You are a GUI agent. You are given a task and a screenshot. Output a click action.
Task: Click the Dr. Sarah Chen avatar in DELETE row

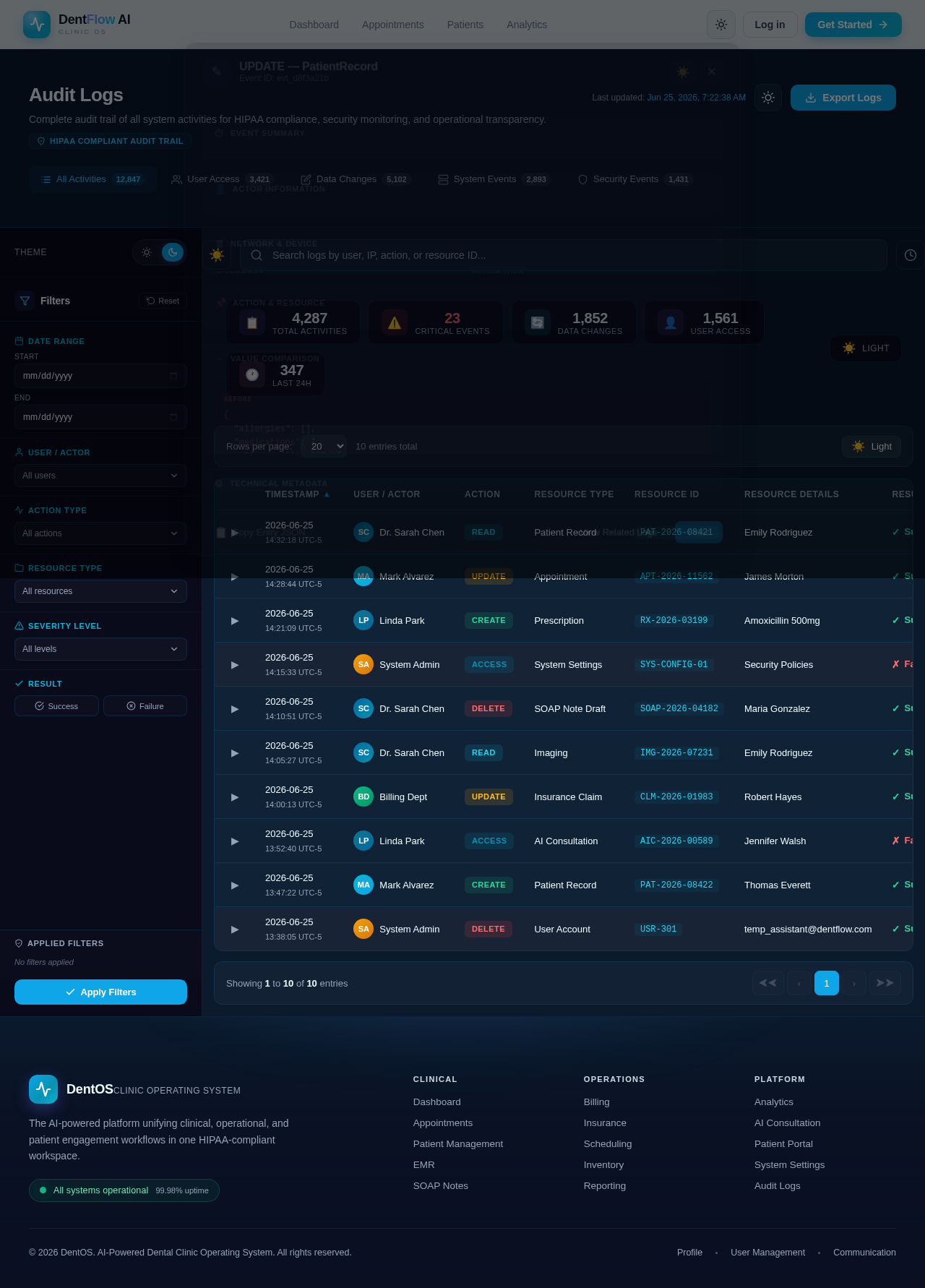click(x=363, y=708)
